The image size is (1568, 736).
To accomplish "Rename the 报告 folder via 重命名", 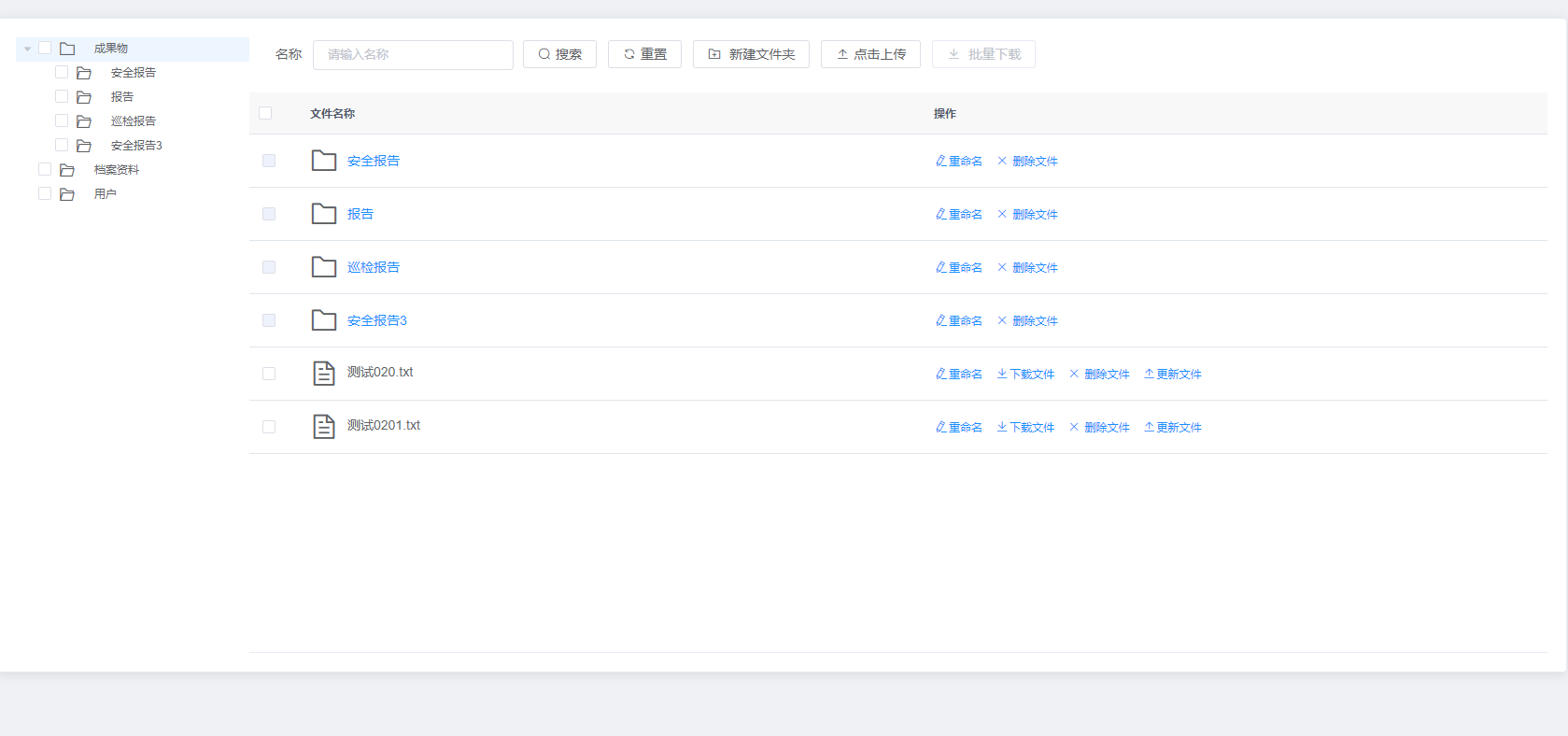I will (x=959, y=215).
